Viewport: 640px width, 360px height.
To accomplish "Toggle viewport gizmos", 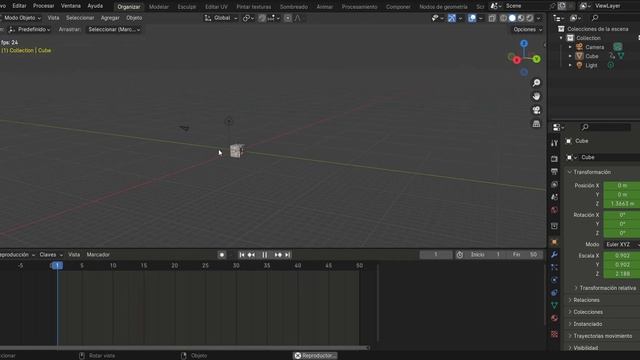I will pos(452,18).
